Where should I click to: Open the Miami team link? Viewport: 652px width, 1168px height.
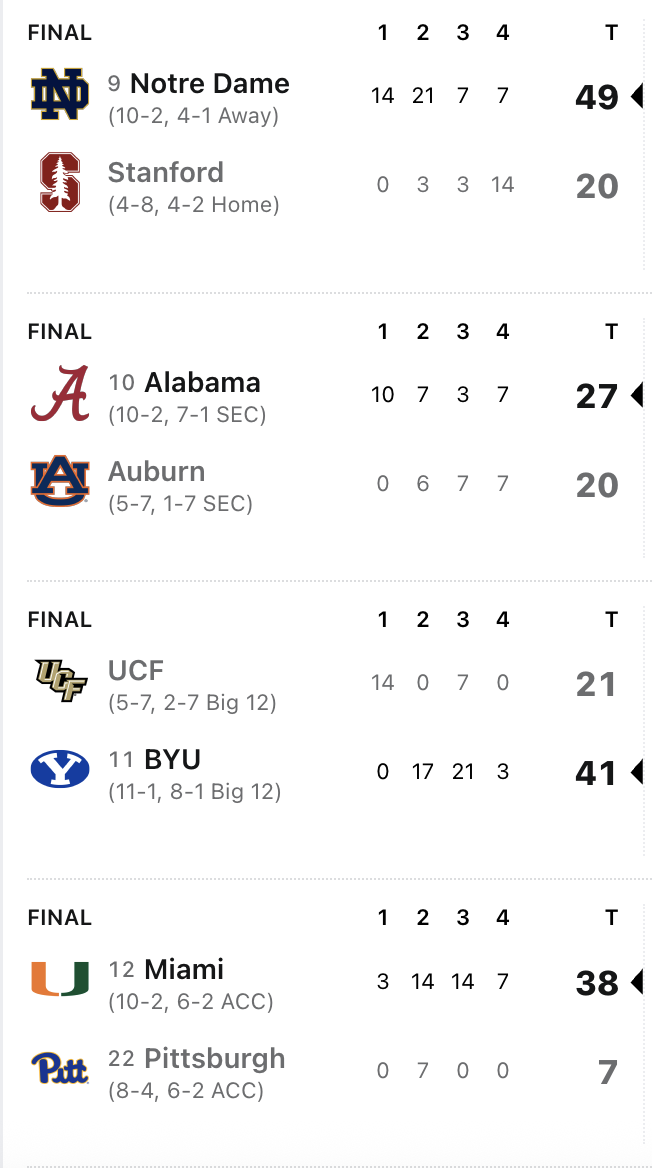[x=184, y=969]
